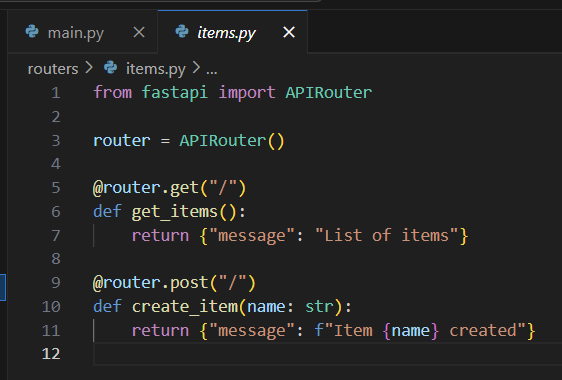Click the "List of items" string
The height and width of the screenshot is (380, 562).
(387, 235)
